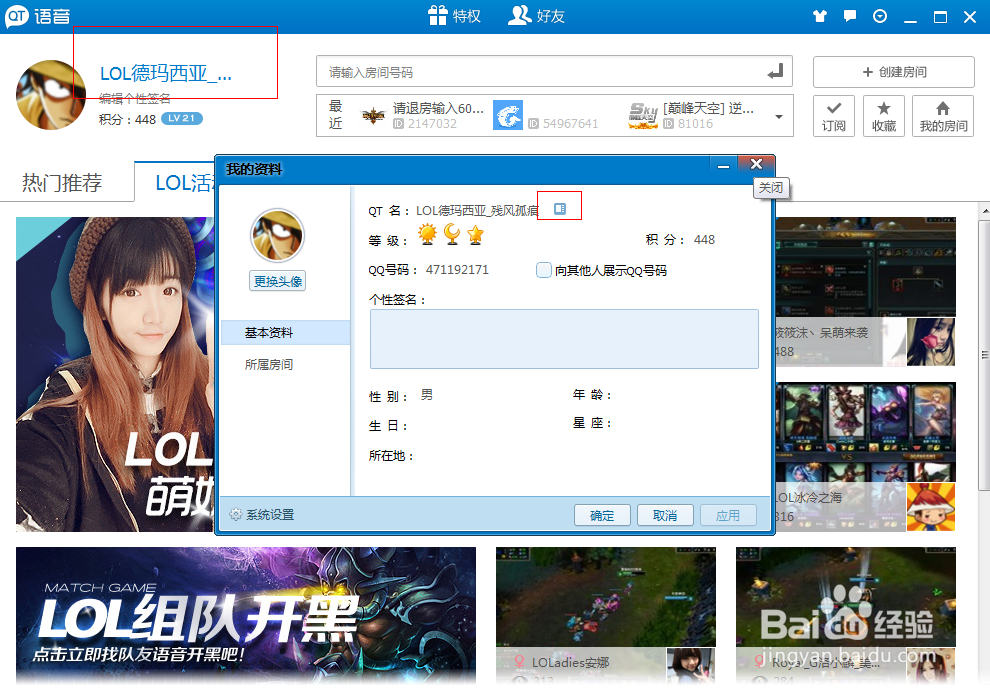990x690 pixels.
Task: Open the 特权 gift menu
Action: click(x=454, y=16)
